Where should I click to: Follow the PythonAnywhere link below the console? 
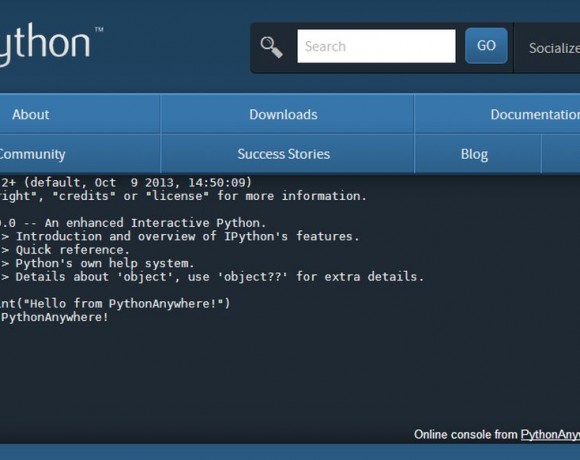tap(550, 434)
